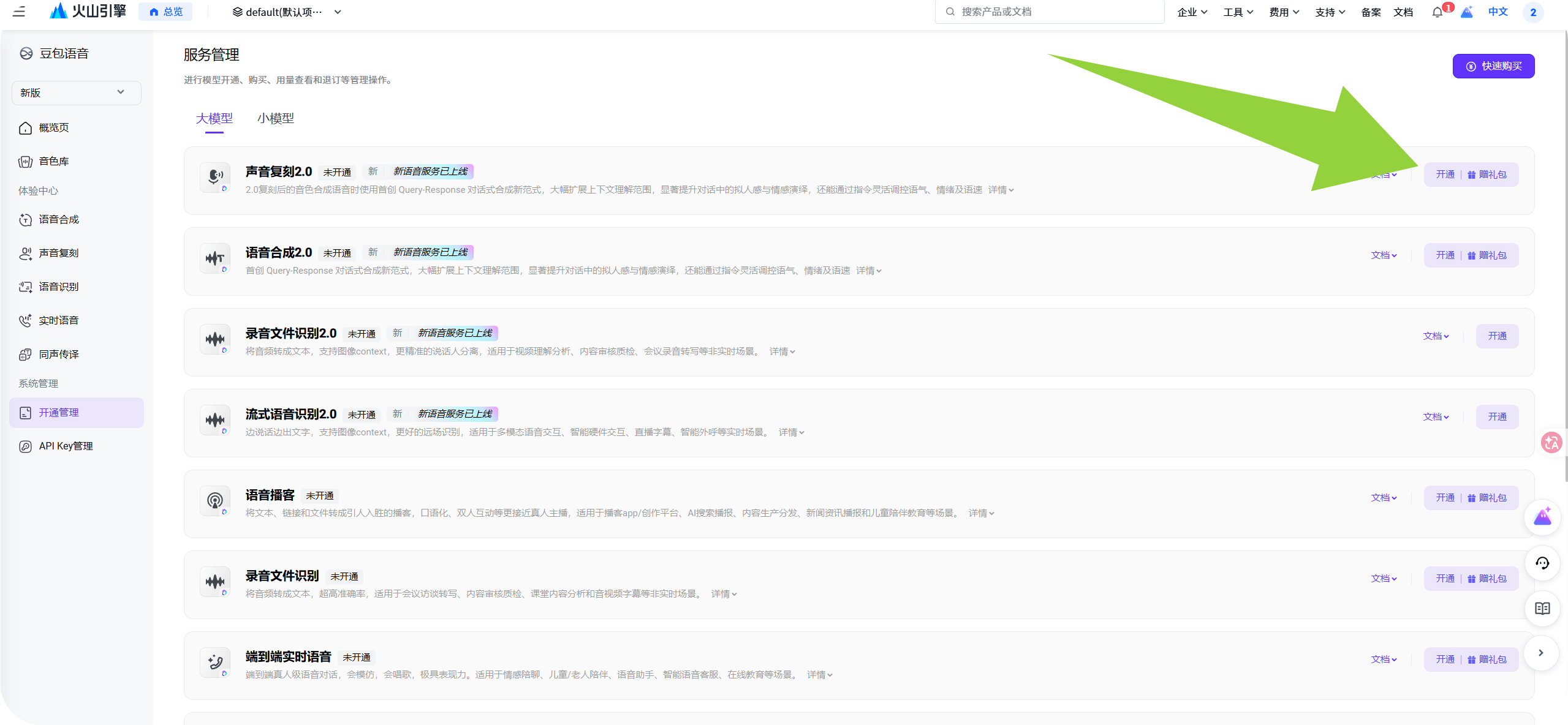Collapse the sidebar with the hamburger icon
1568x725 pixels.
click(x=19, y=12)
